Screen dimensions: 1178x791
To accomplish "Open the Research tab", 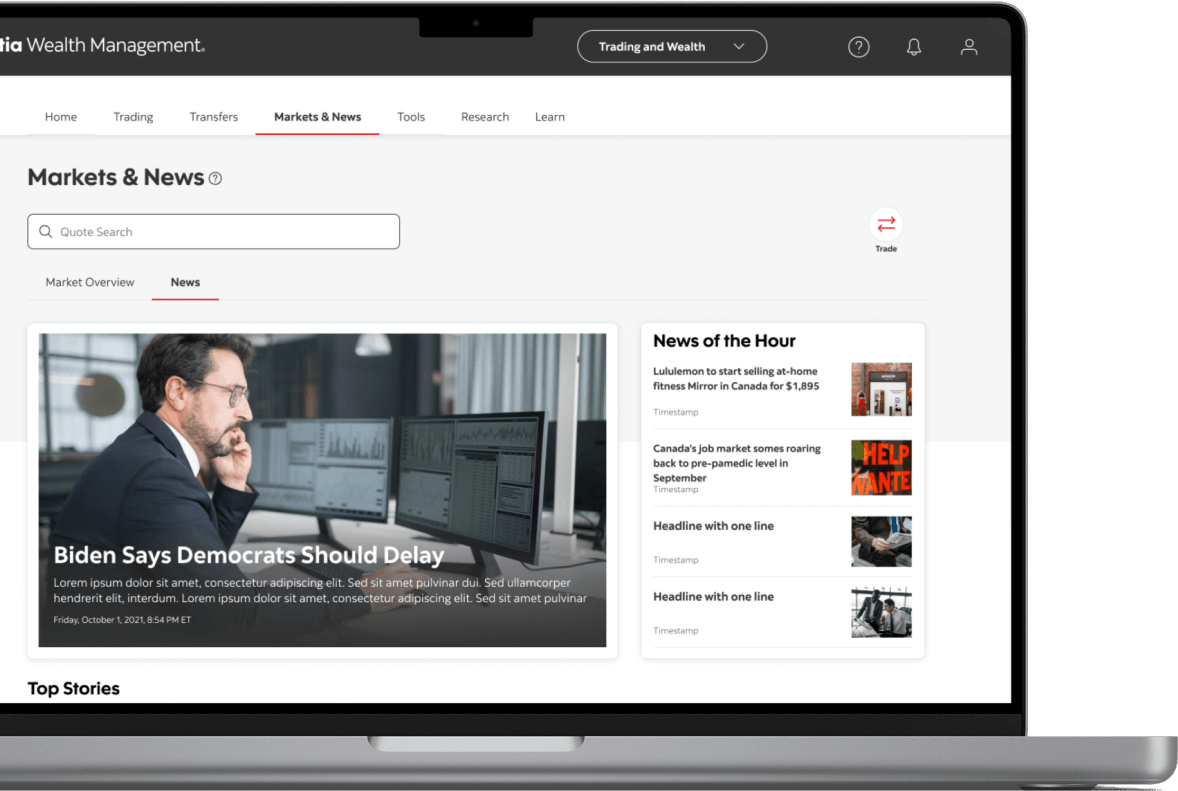I will coord(485,117).
